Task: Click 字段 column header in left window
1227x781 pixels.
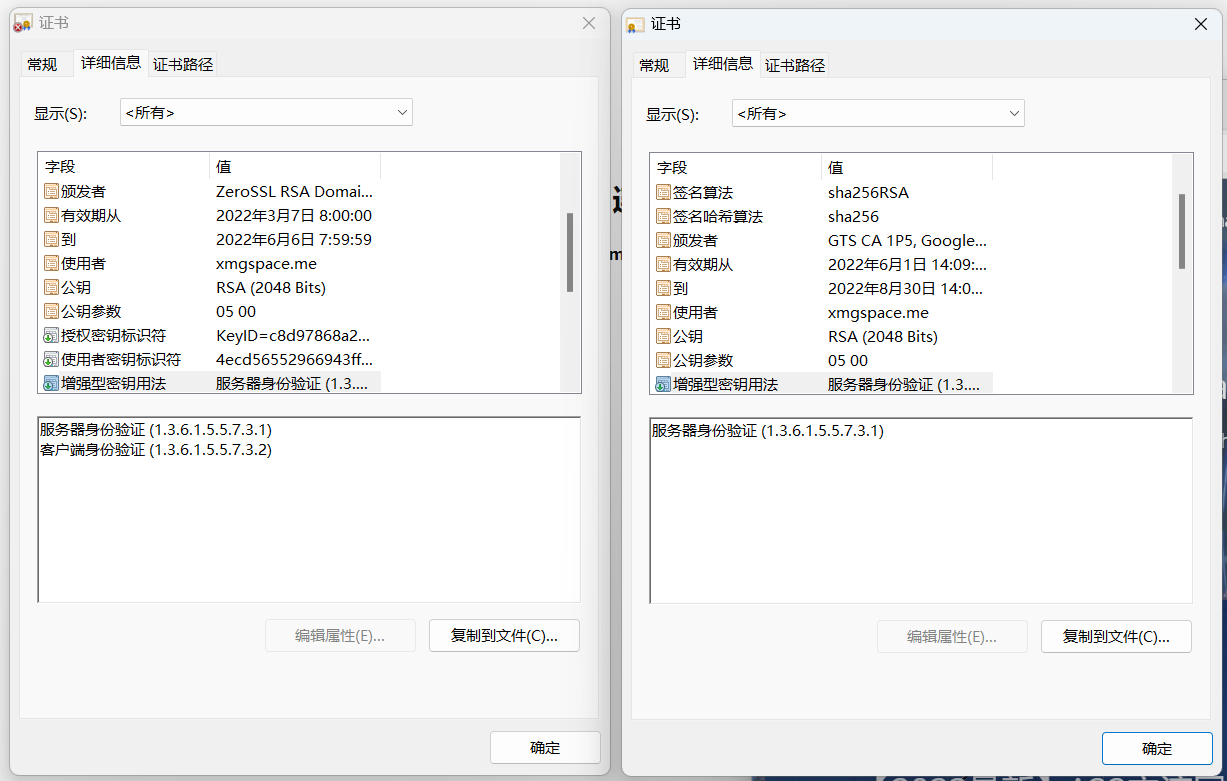Action: [x=124, y=167]
